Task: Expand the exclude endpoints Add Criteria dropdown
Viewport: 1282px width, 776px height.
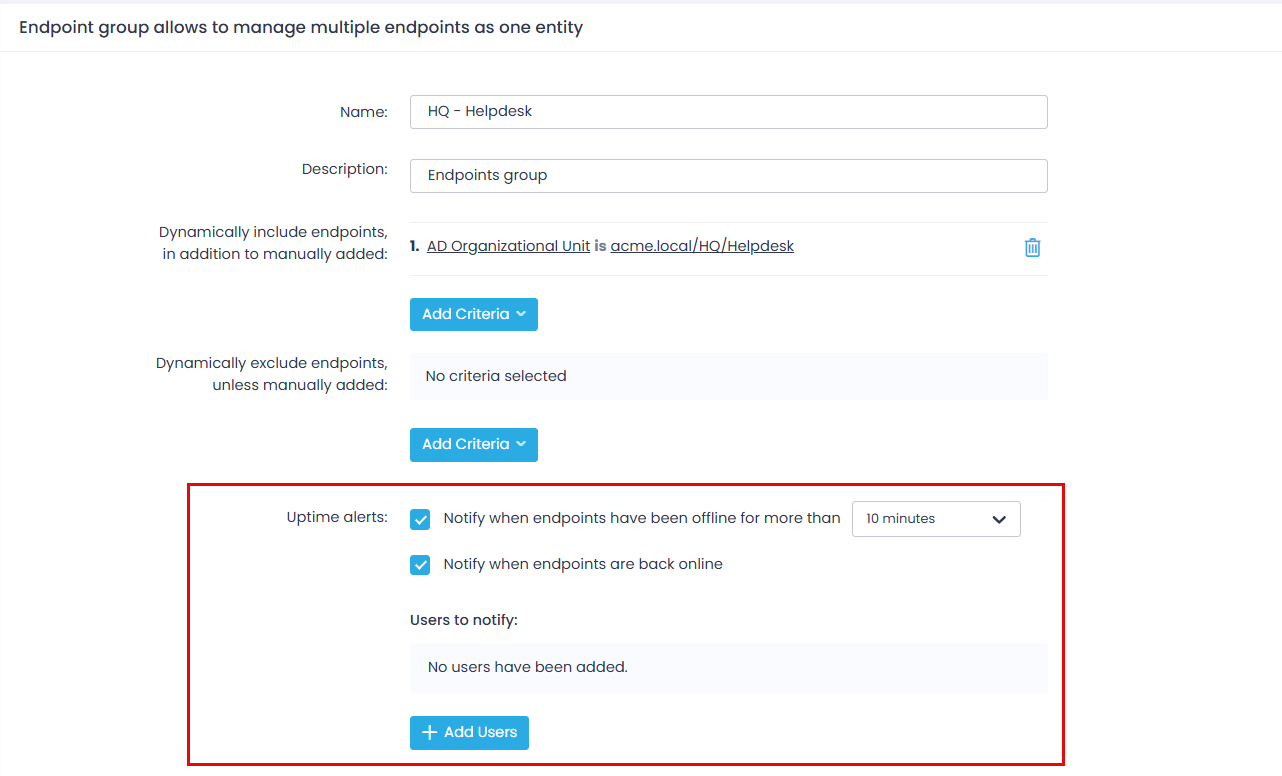Action: pyautogui.click(x=473, y=445)
